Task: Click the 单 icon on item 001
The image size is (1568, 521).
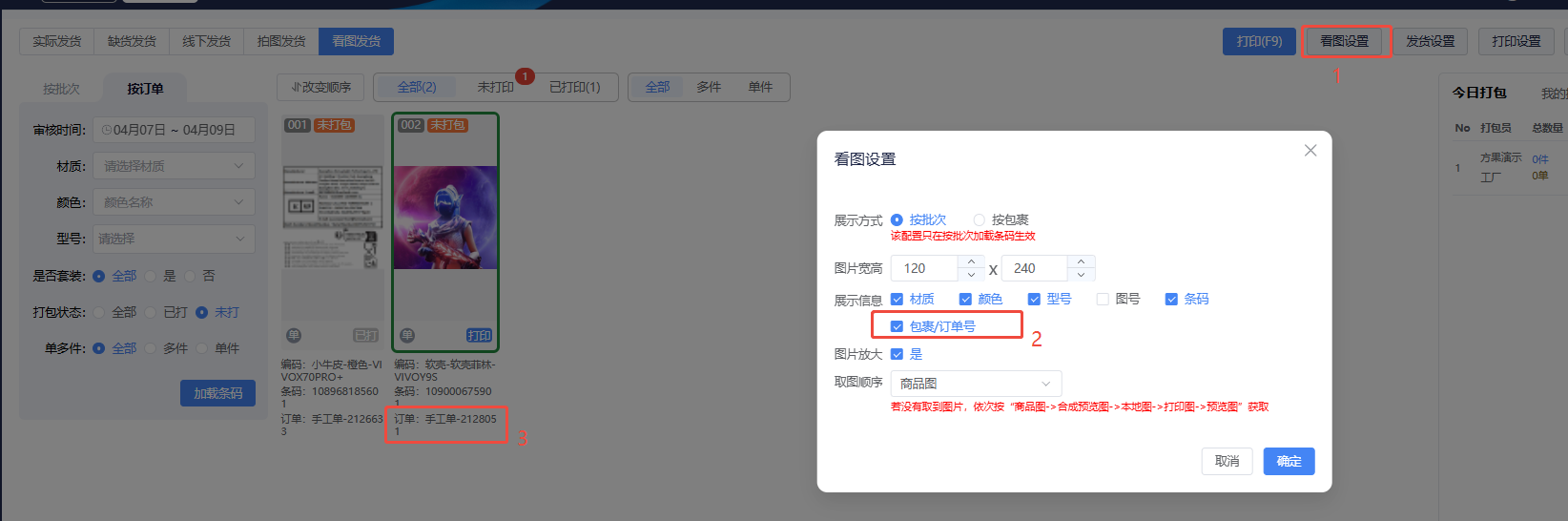Action: [x=294, y=336]
